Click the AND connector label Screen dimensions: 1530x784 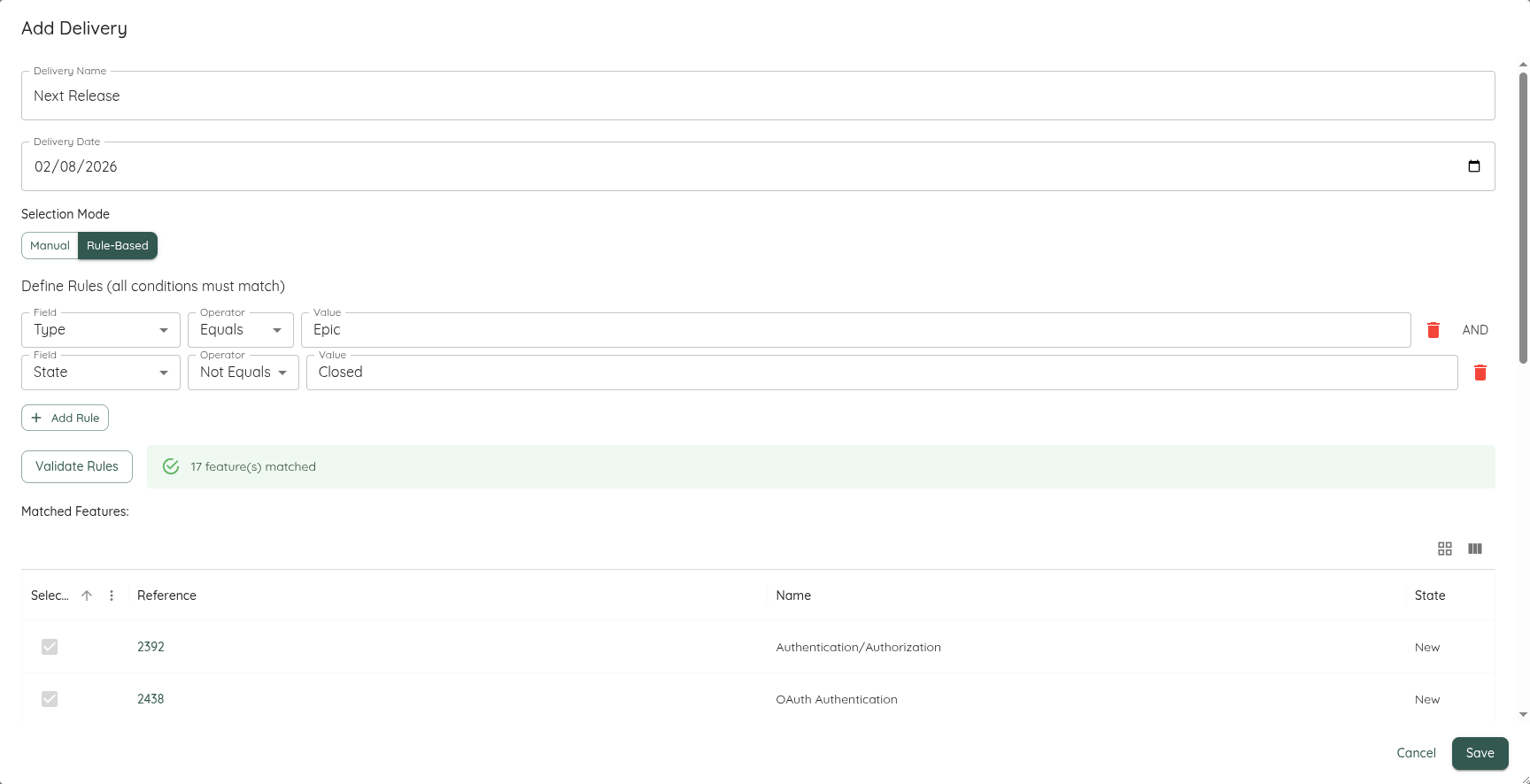pos(1475,330)
